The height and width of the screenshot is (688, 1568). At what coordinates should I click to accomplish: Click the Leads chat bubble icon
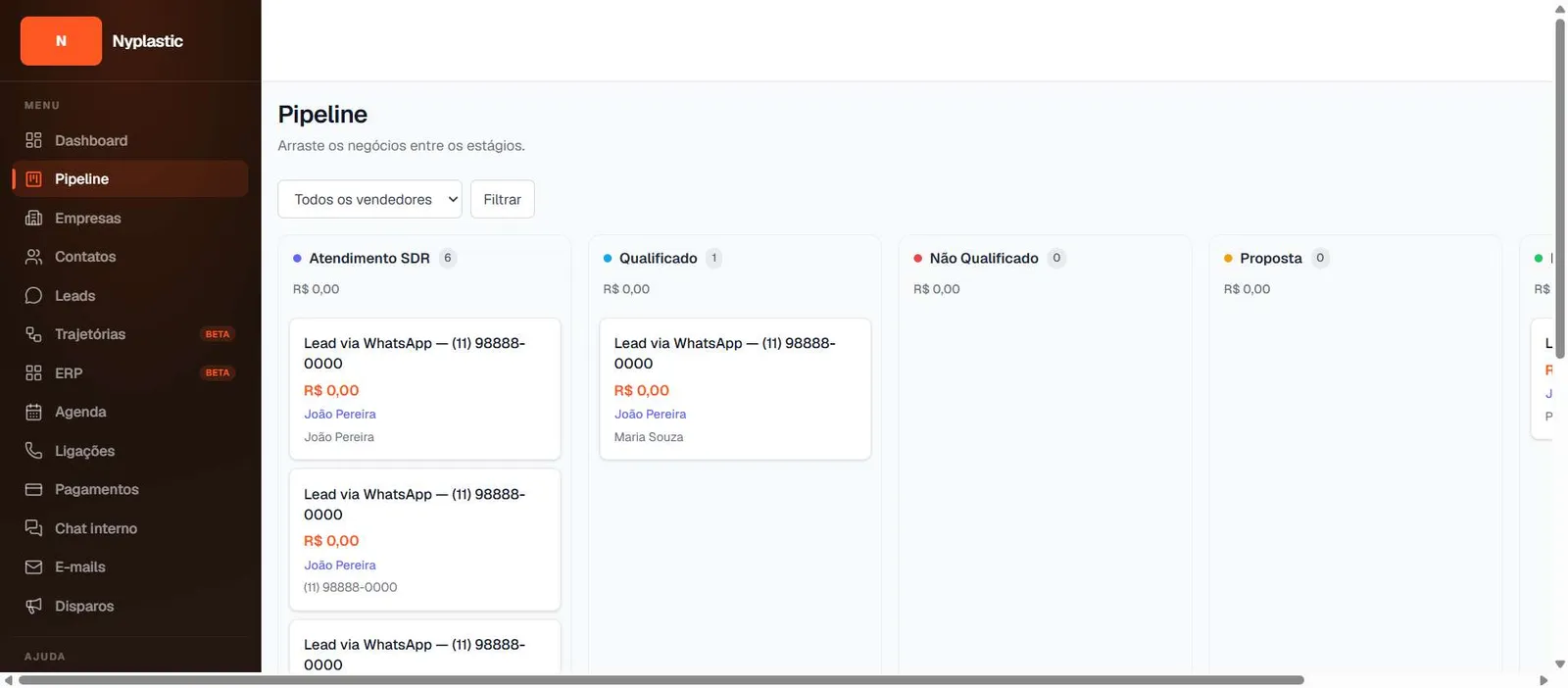[x=33, y=295]
